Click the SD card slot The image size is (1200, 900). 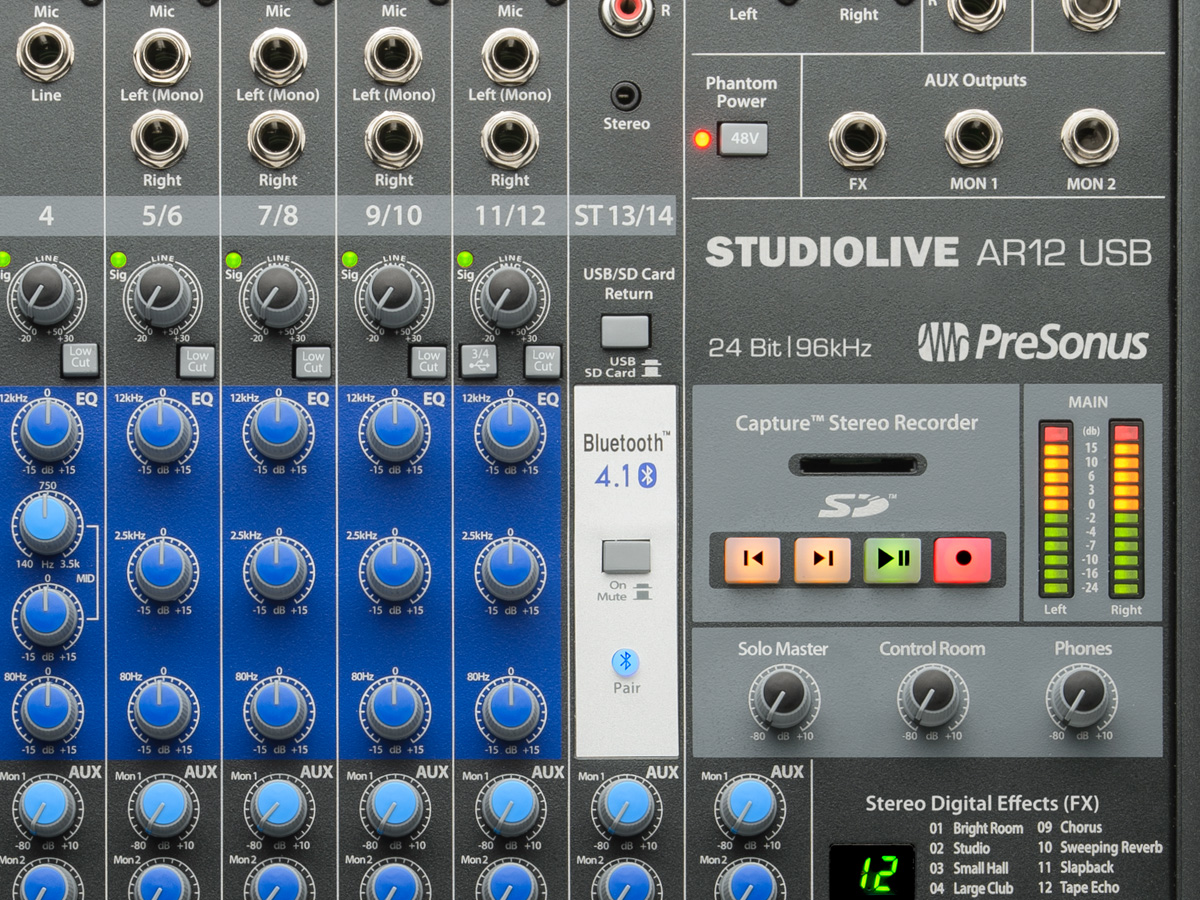(857, 465)
